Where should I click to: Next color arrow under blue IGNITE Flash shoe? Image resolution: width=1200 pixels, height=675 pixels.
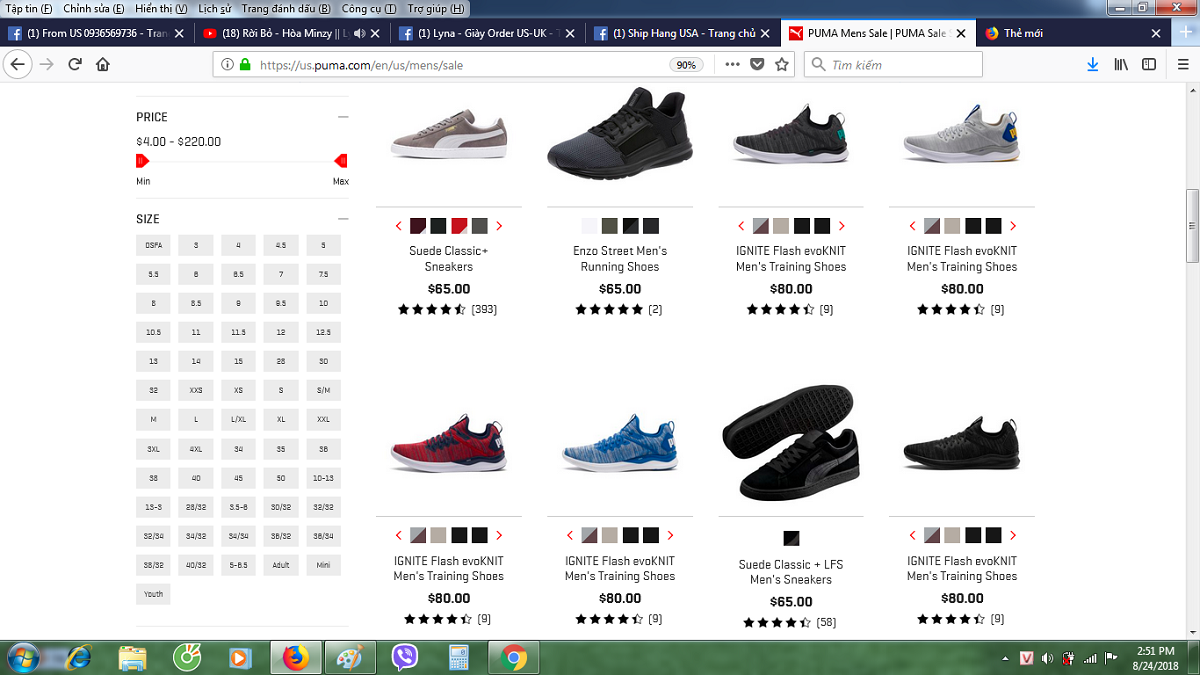click(x=670, y=535)
